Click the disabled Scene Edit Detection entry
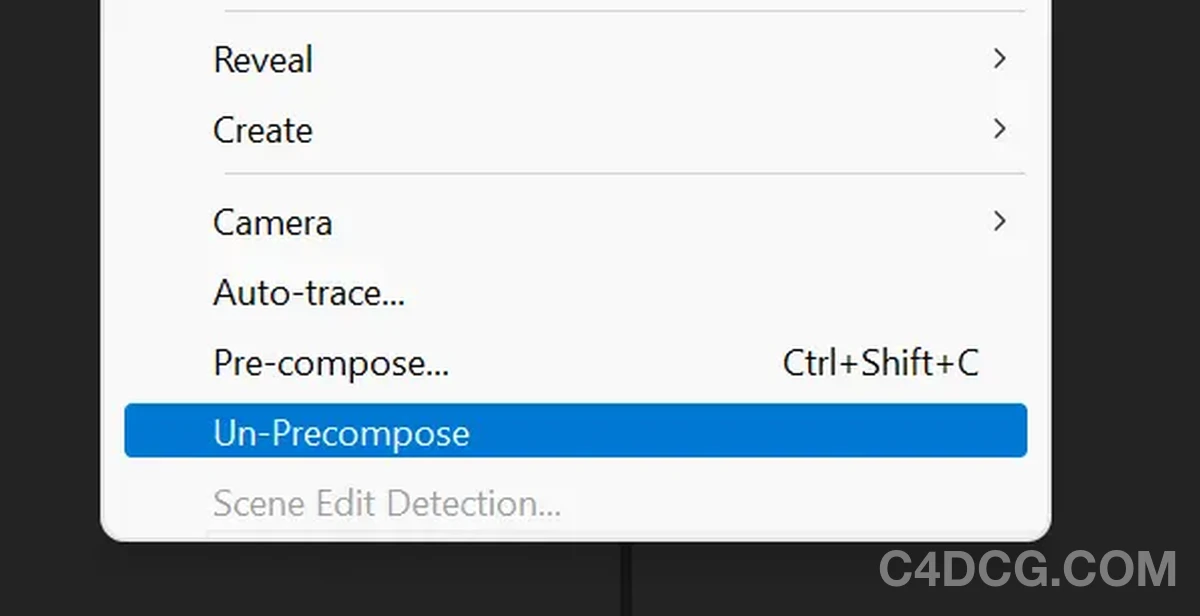Screen dimensions: 1200x616 (x=385, y=503)
